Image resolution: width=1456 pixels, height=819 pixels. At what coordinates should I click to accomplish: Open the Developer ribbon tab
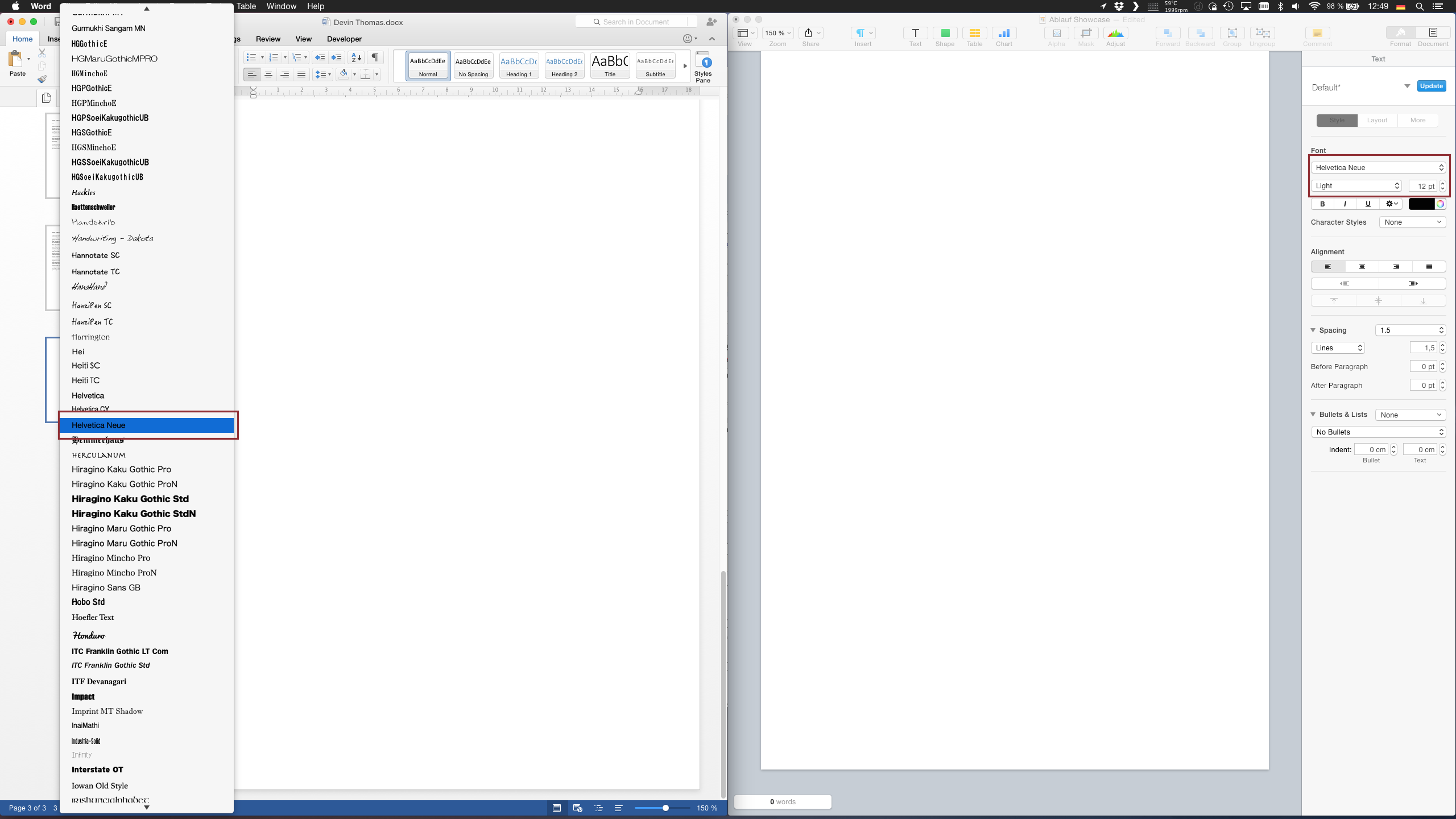click(x=344, y=39)
